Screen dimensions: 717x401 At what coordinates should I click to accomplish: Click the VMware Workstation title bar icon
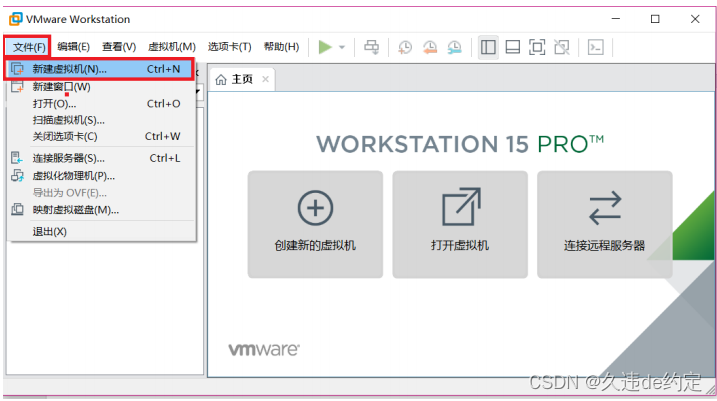pos(16,19)
